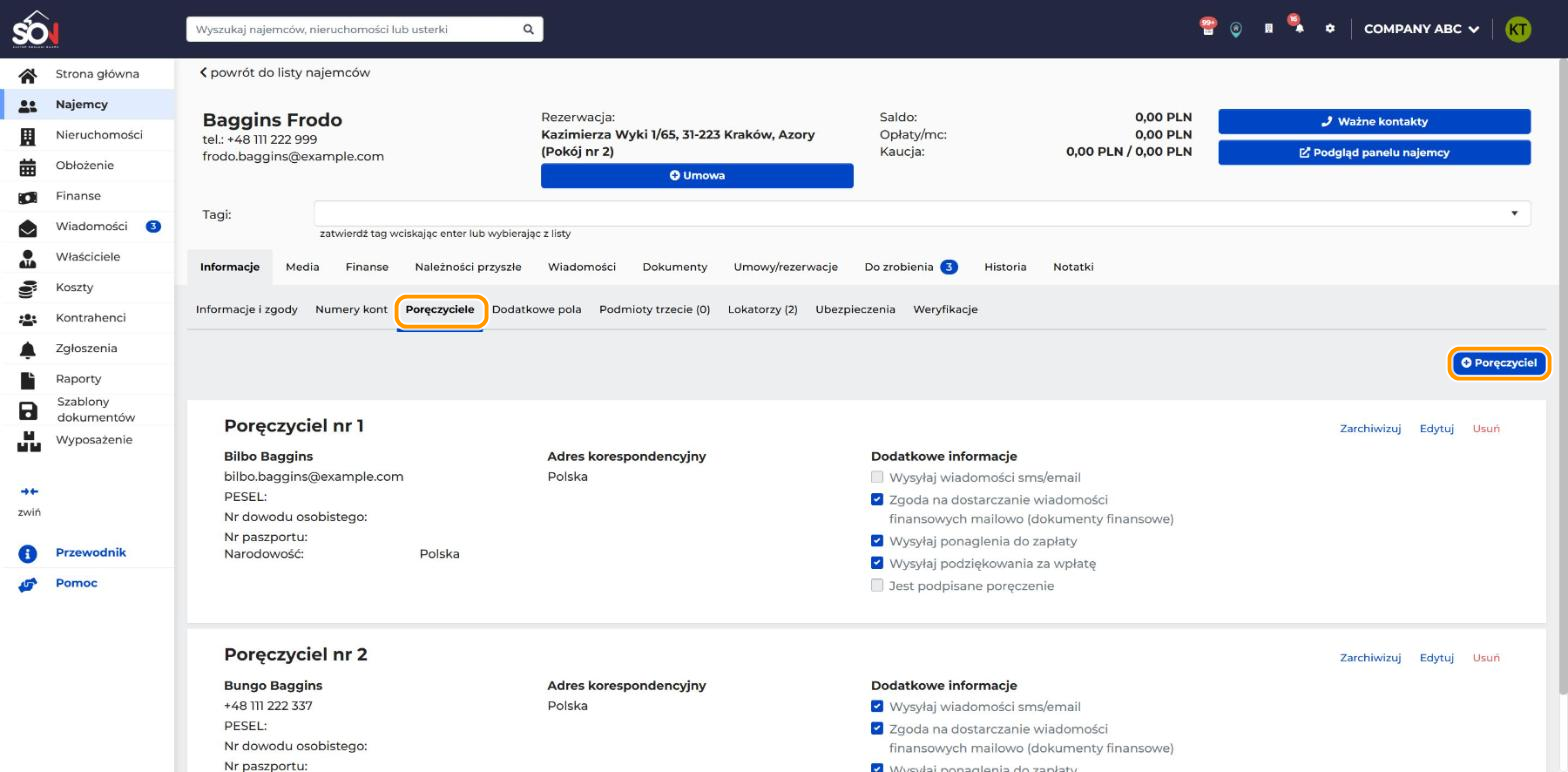Switch to the Media tab
The height and width of the screenshot is (772, 1568).
tap(302, 267)
